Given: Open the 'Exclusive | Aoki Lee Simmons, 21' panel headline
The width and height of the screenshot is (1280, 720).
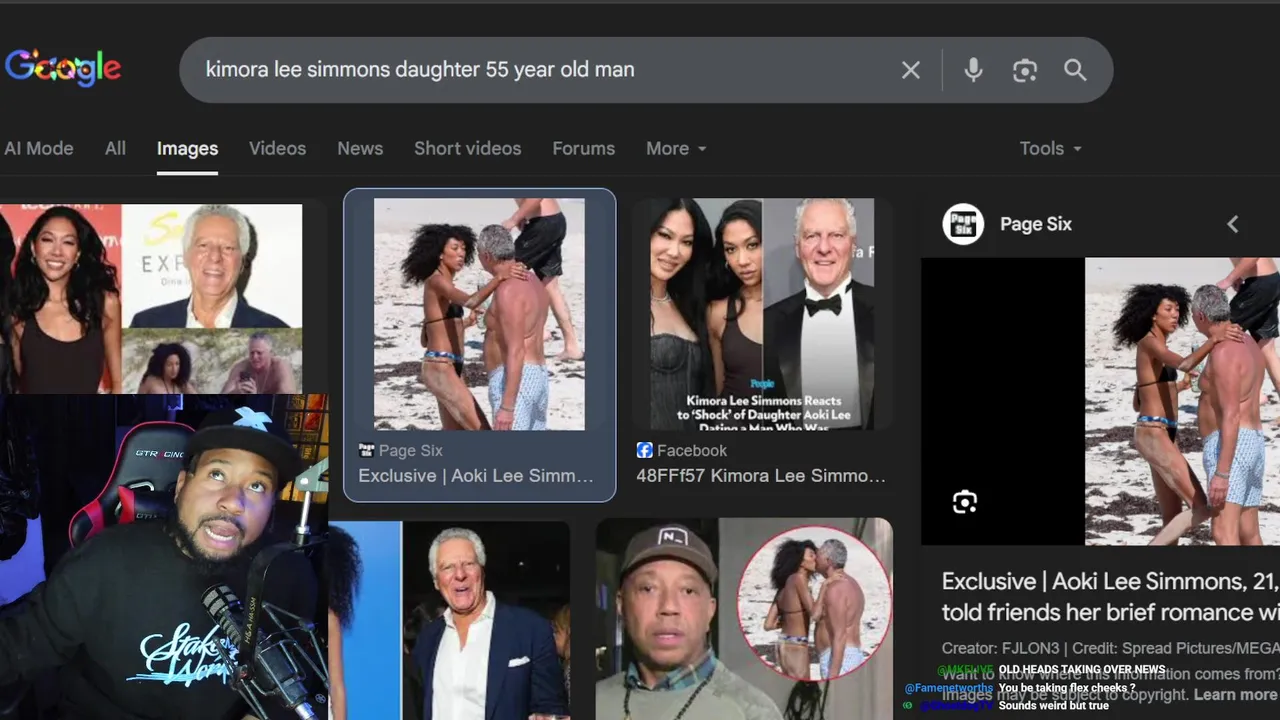Looking at the screenshot, I should tap(1110, 597).
